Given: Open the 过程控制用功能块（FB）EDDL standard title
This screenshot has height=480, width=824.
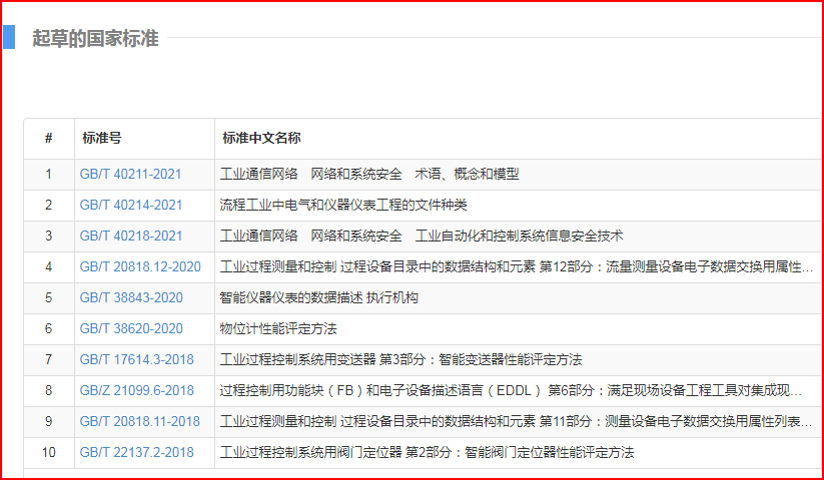Looking at the screenshot, I should tap(510, 391).
